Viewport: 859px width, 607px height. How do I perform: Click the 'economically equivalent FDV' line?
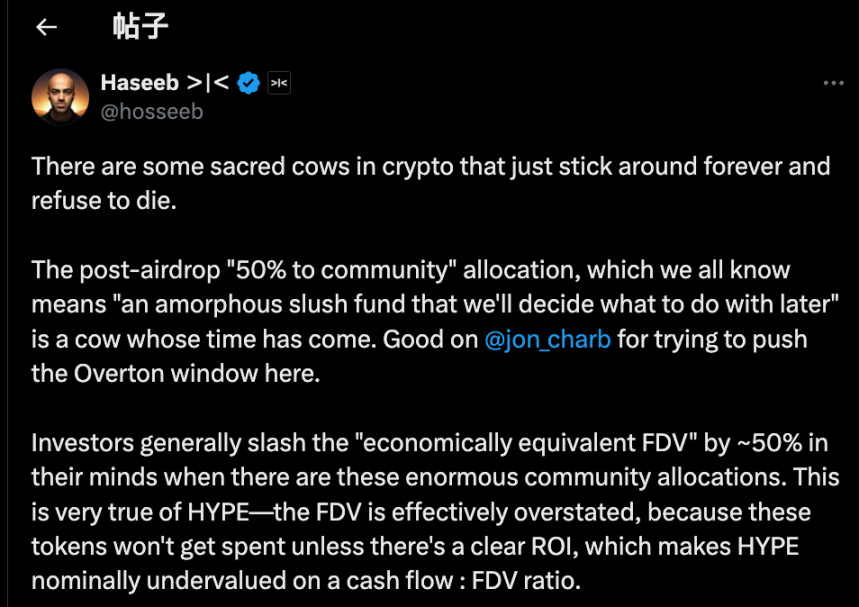click(430, 442)
